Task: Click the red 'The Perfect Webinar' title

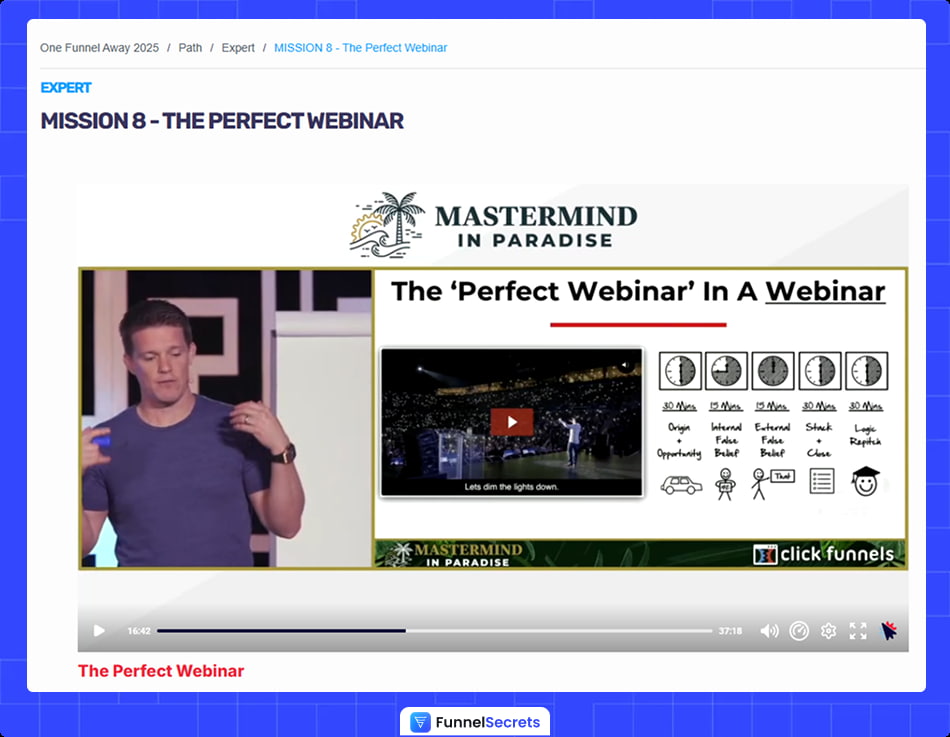Action: click(161, 671)
